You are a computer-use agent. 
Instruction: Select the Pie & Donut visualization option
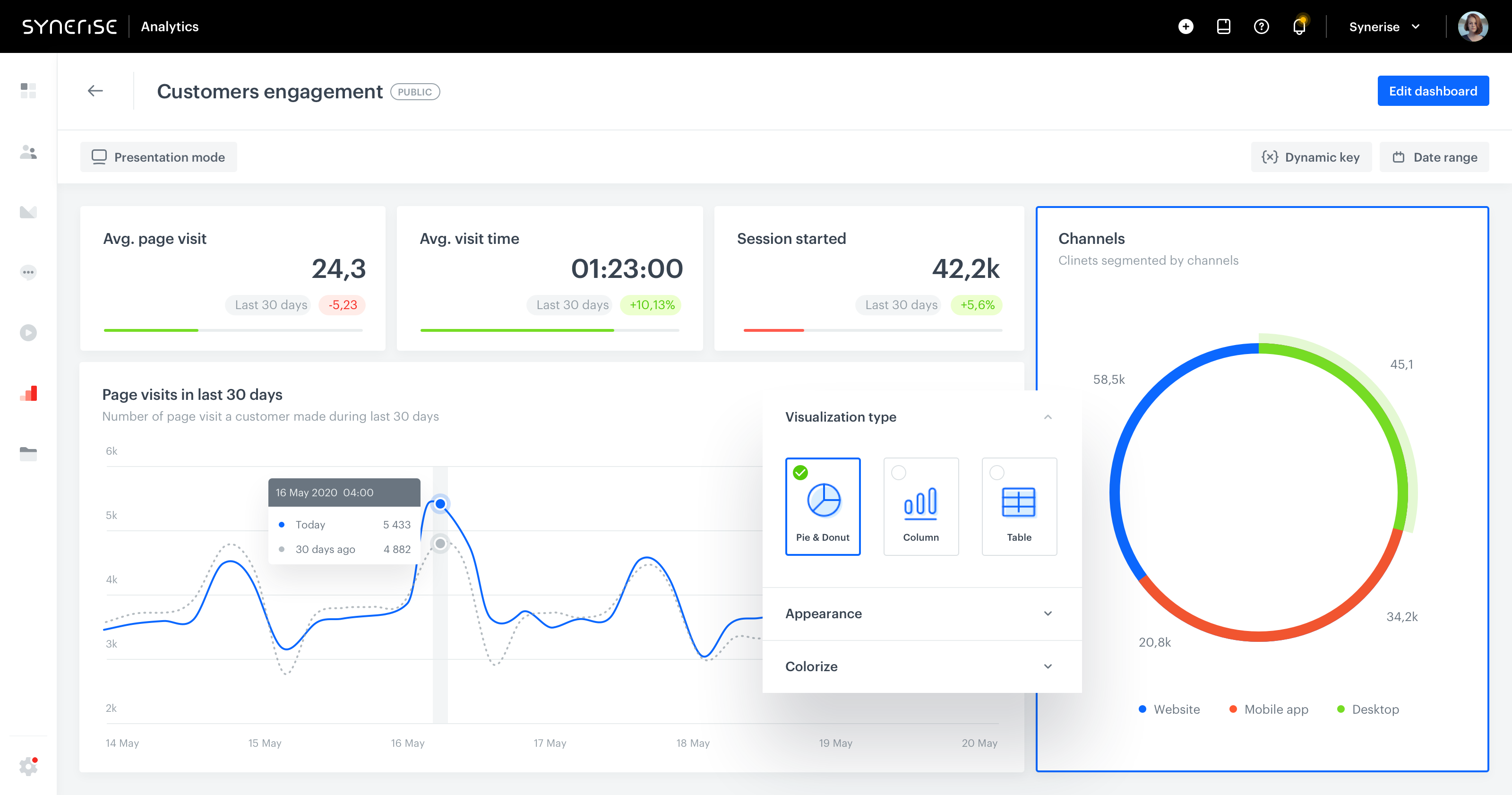823,506
